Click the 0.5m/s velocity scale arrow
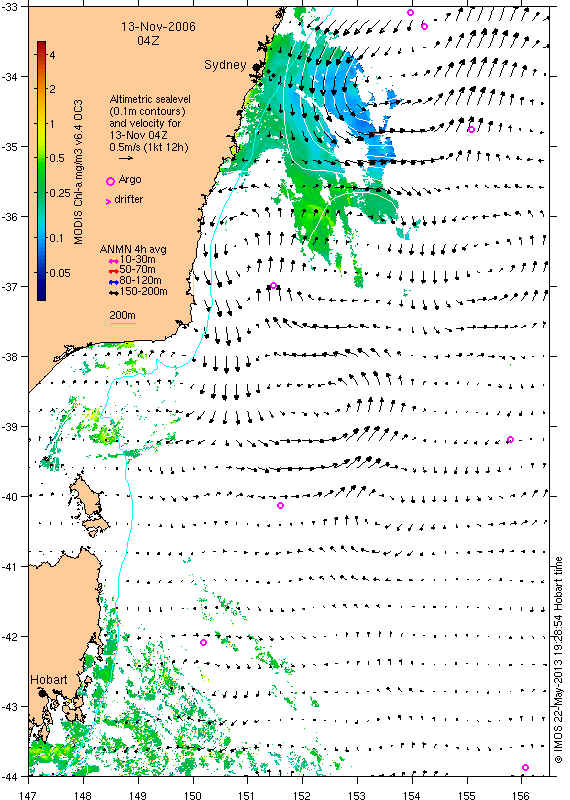Image resolution: width=570 pixels, height=800 pixels. [x=126, y=158]
